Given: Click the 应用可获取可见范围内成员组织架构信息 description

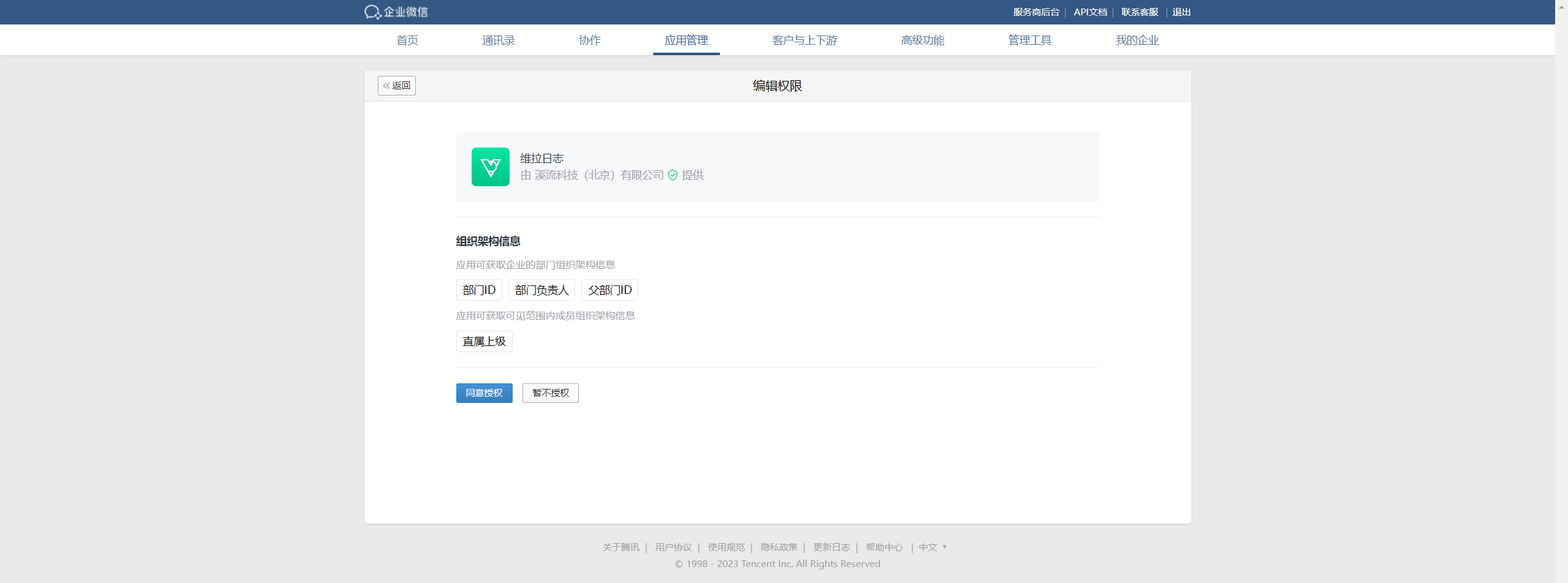Looking at the screenshot, I should (x=545, y=316).
